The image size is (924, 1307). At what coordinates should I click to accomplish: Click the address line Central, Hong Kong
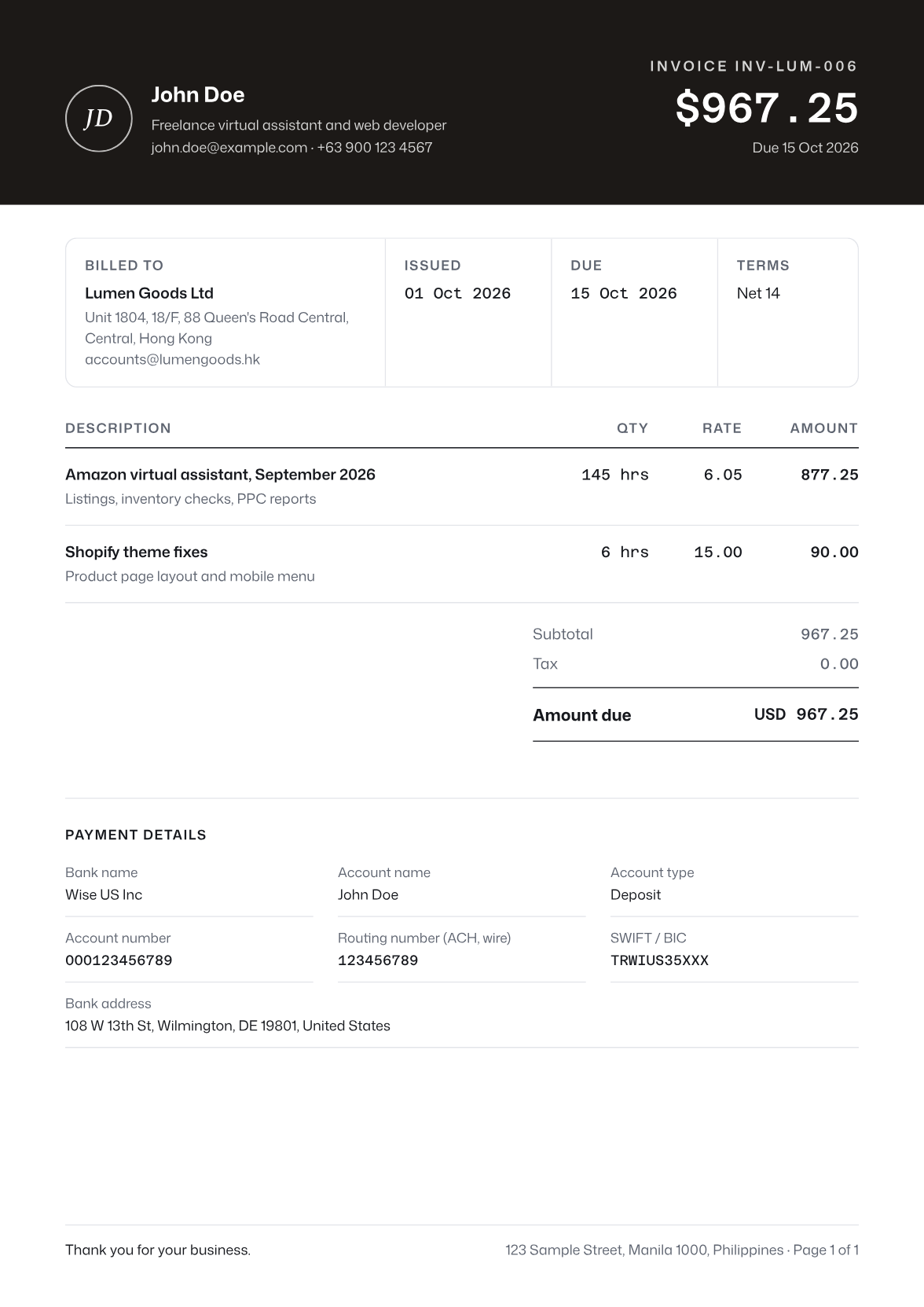coord(148,339)
